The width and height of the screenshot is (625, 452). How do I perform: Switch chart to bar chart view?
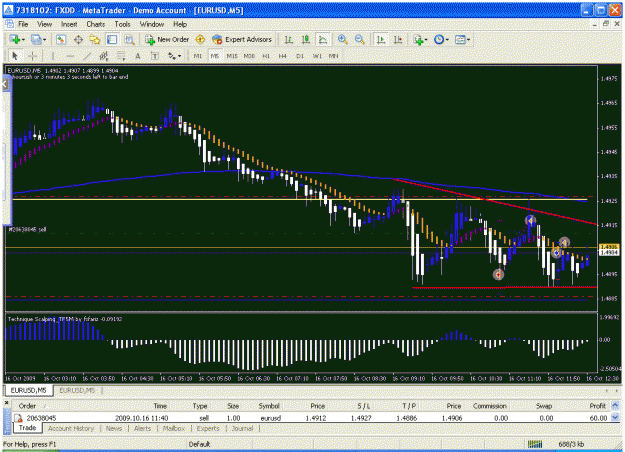coord(288,39)
